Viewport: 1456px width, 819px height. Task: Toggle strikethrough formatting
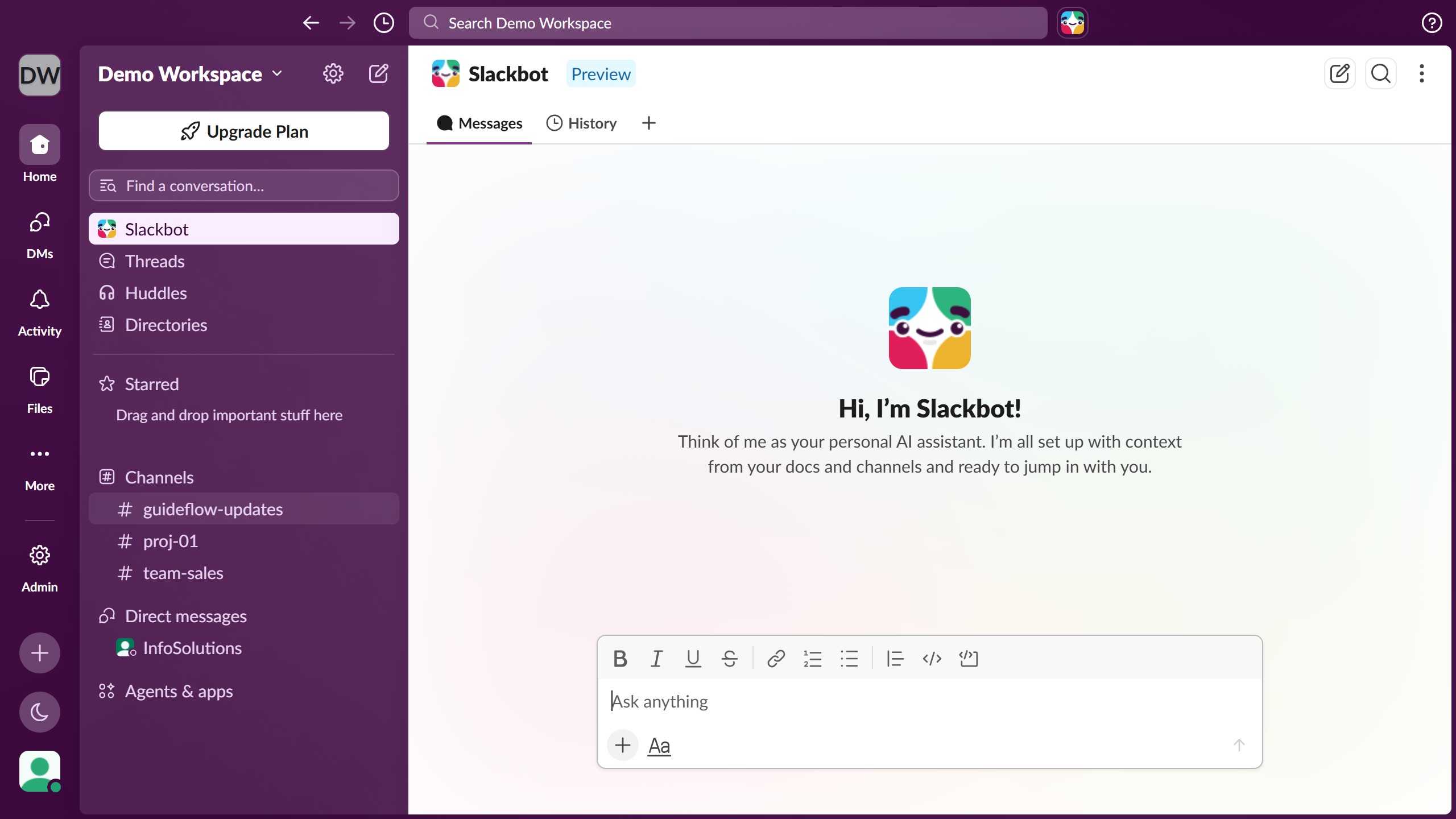(730, 659)
